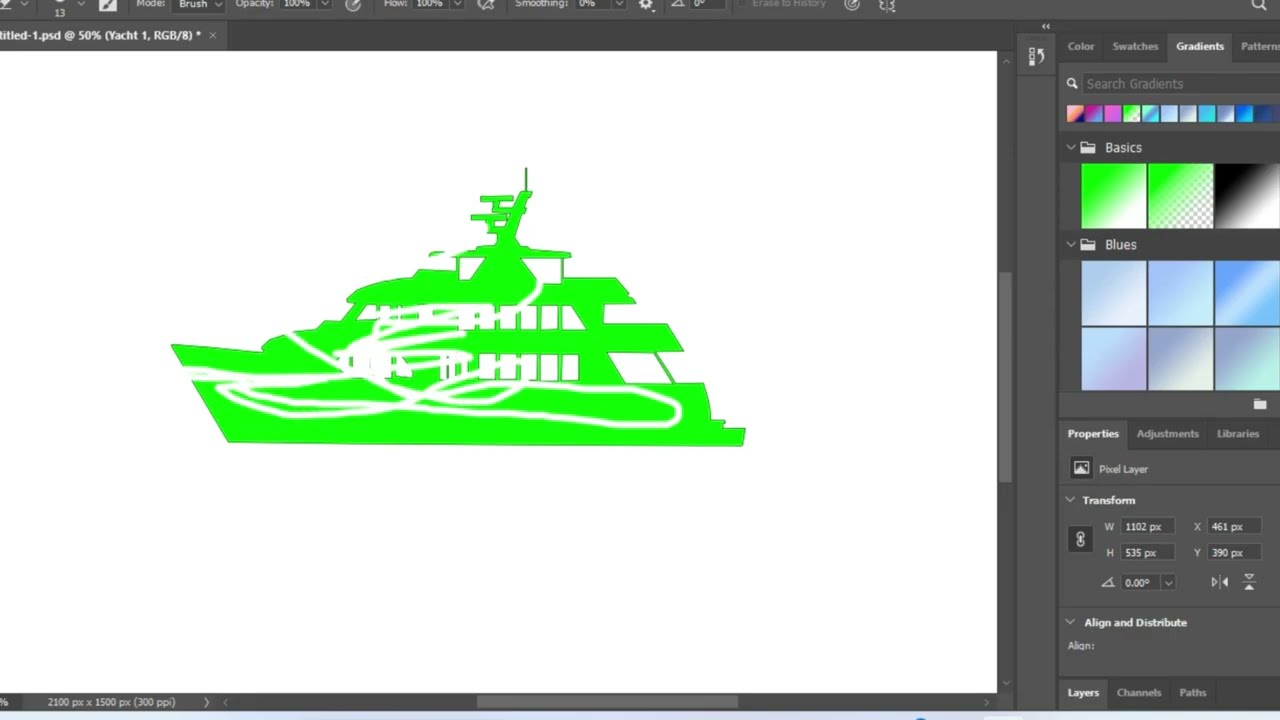Screen dimensions: 1280x720
Task: Open the History panel icon
Action: [x=1036, y=56]
